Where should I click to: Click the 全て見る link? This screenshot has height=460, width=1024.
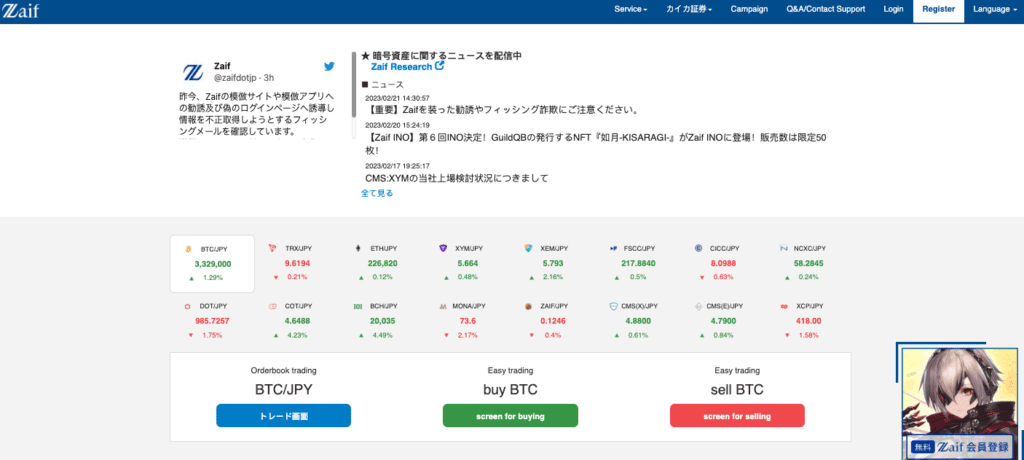377,193
